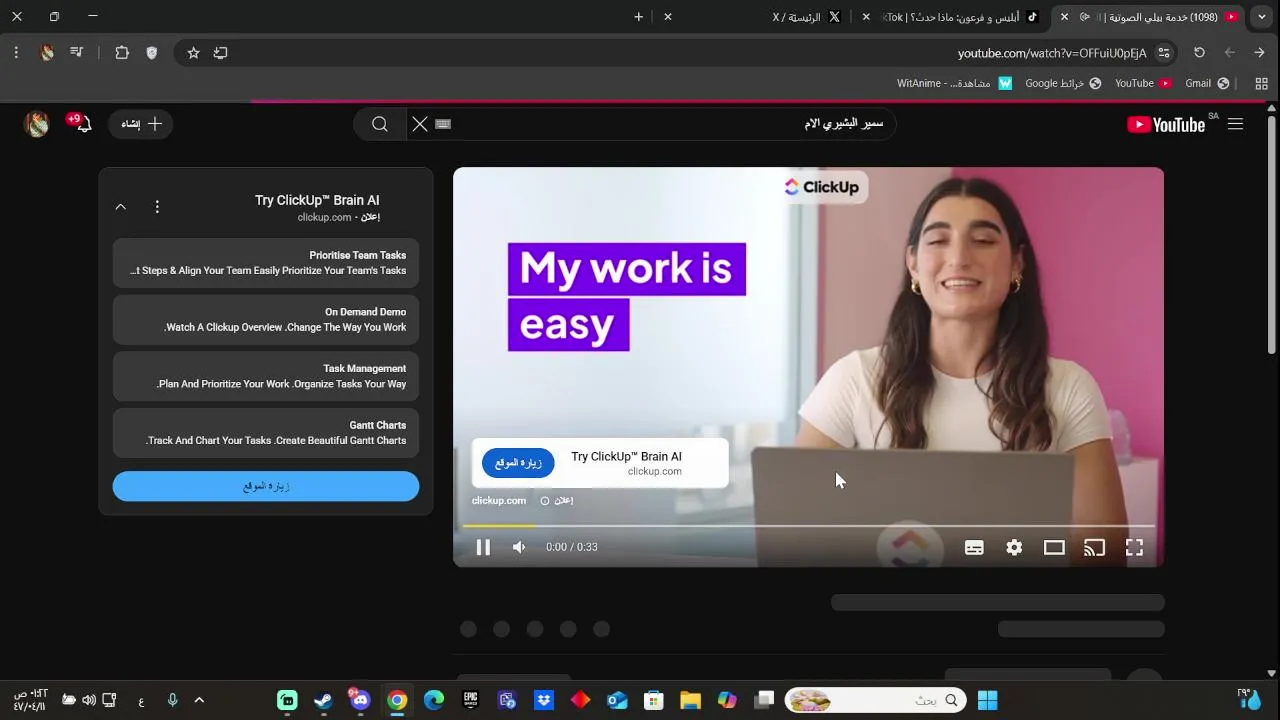The height and width of the screenshot is (720, 1280).
Task: Pause the ad video
Action: (x=483, y=547)
